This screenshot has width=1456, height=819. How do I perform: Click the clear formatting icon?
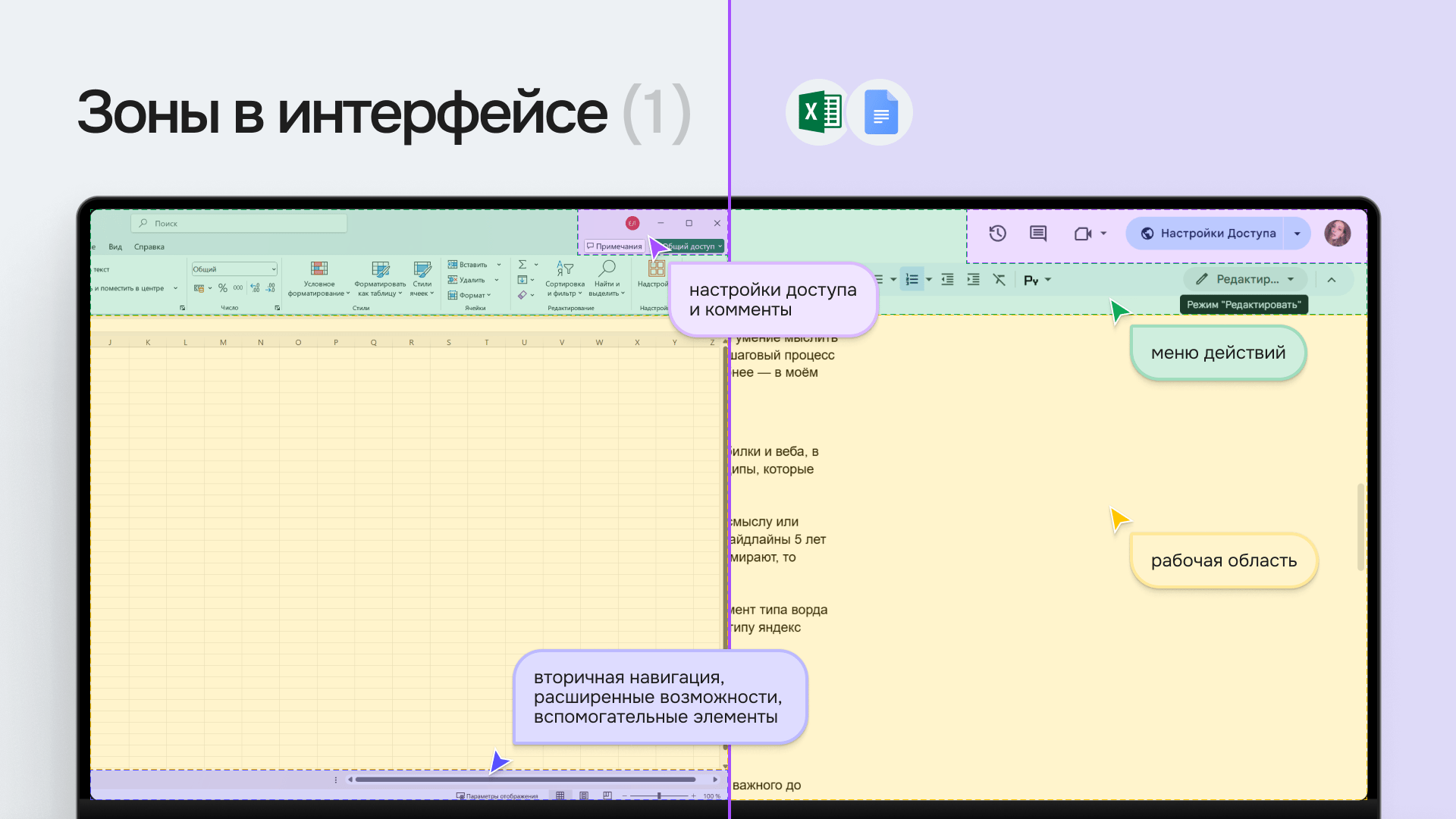coord(999,280)
